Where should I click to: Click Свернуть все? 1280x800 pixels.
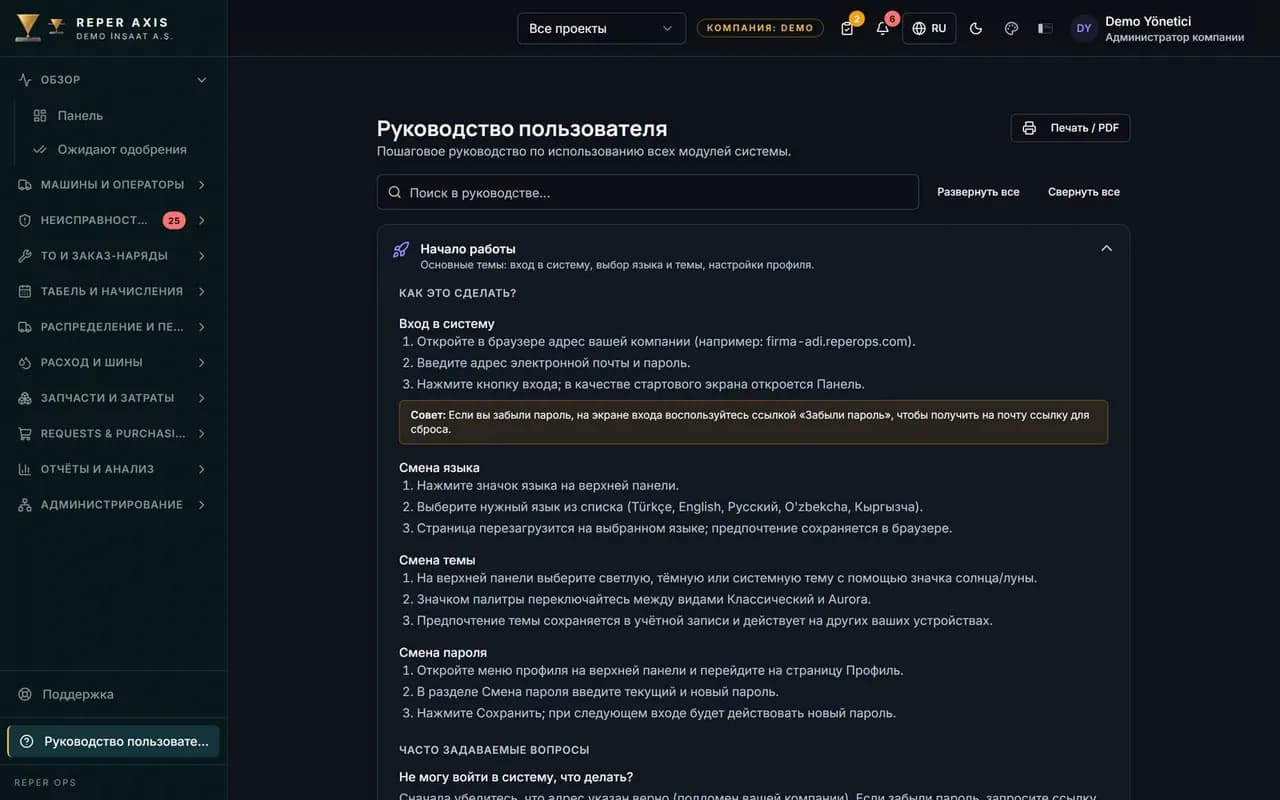(x=1084, y=192)
